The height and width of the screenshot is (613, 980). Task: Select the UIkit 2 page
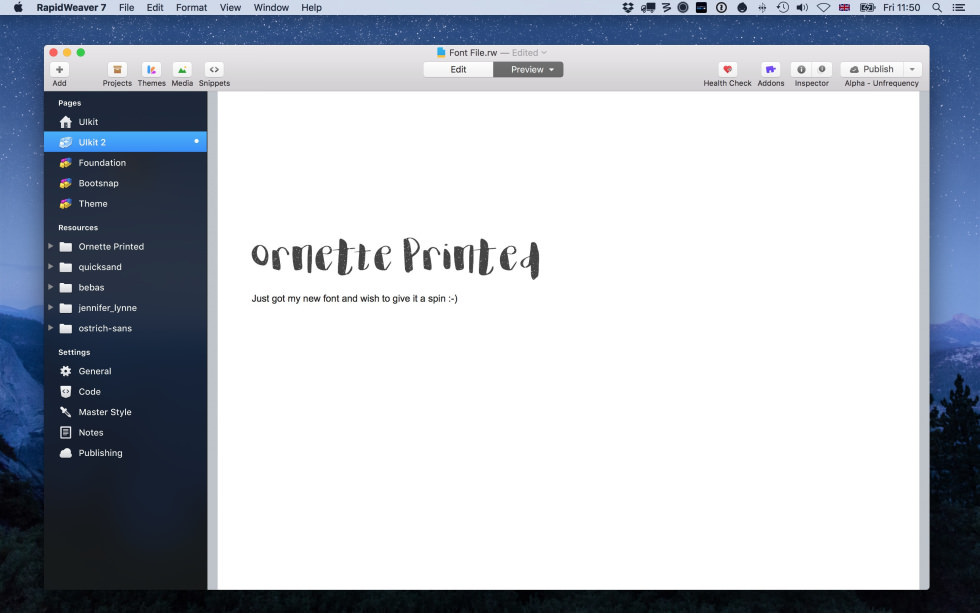coord(125,142)
